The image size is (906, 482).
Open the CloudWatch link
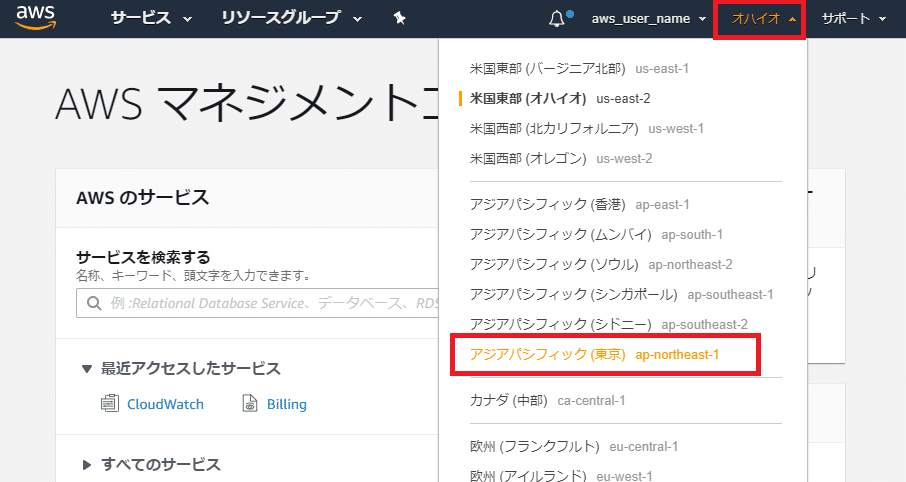pos(165,404)
